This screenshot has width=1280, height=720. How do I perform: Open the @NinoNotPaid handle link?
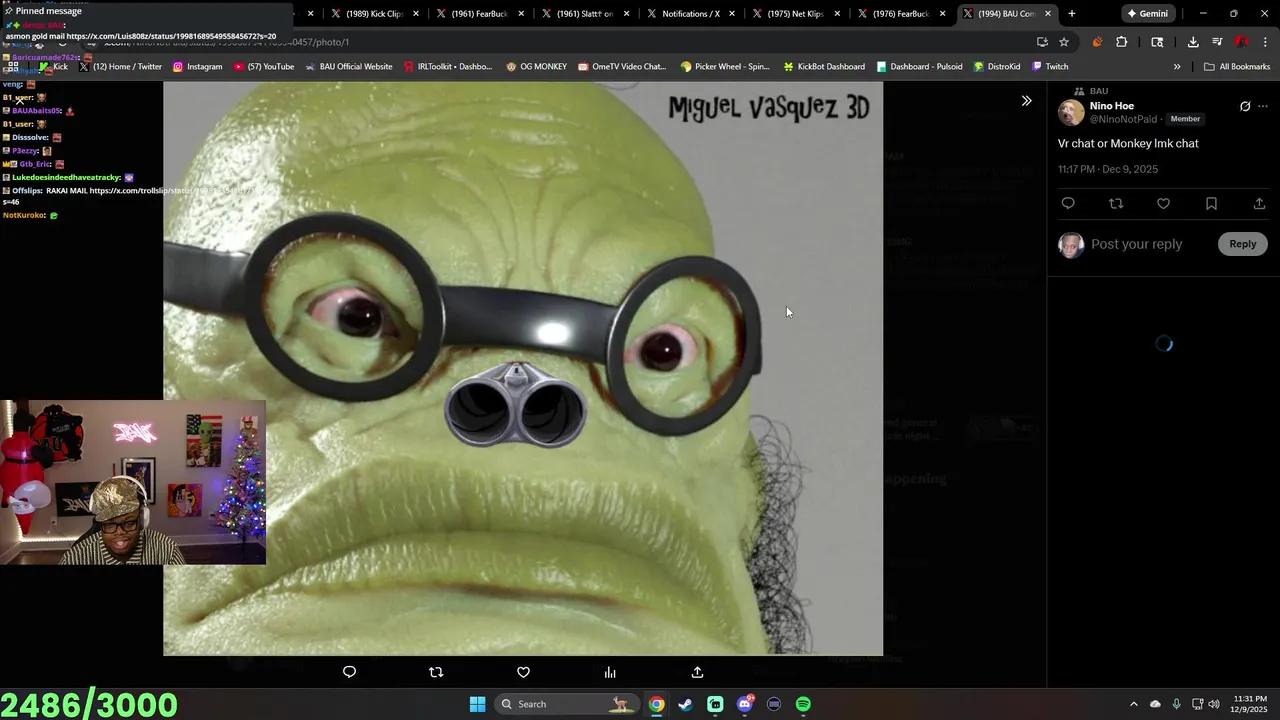pyautogui.click(x=1123, y=119)
